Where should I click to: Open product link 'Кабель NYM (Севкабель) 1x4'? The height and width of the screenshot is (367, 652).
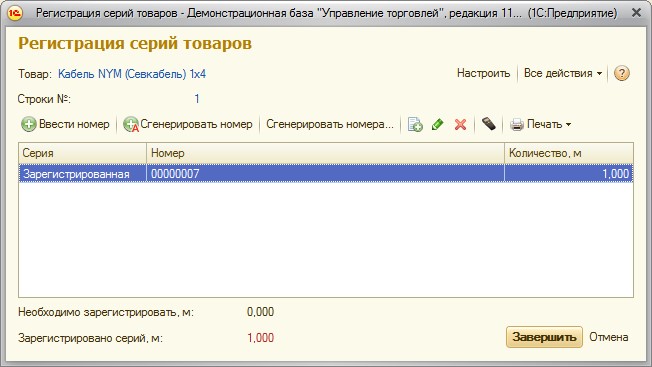(132, 74)
